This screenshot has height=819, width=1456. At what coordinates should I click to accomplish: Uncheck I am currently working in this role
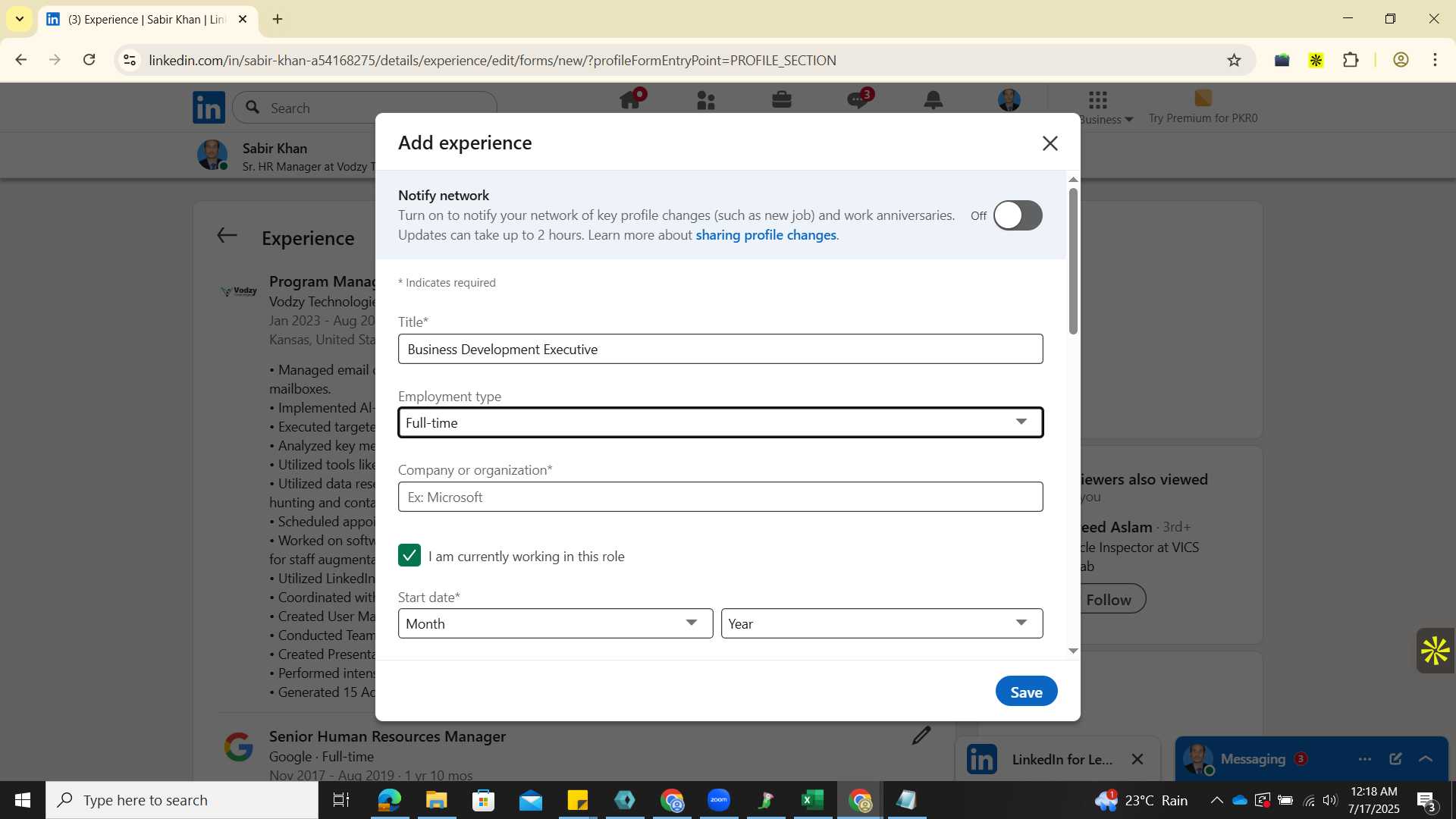coord(409,555)
